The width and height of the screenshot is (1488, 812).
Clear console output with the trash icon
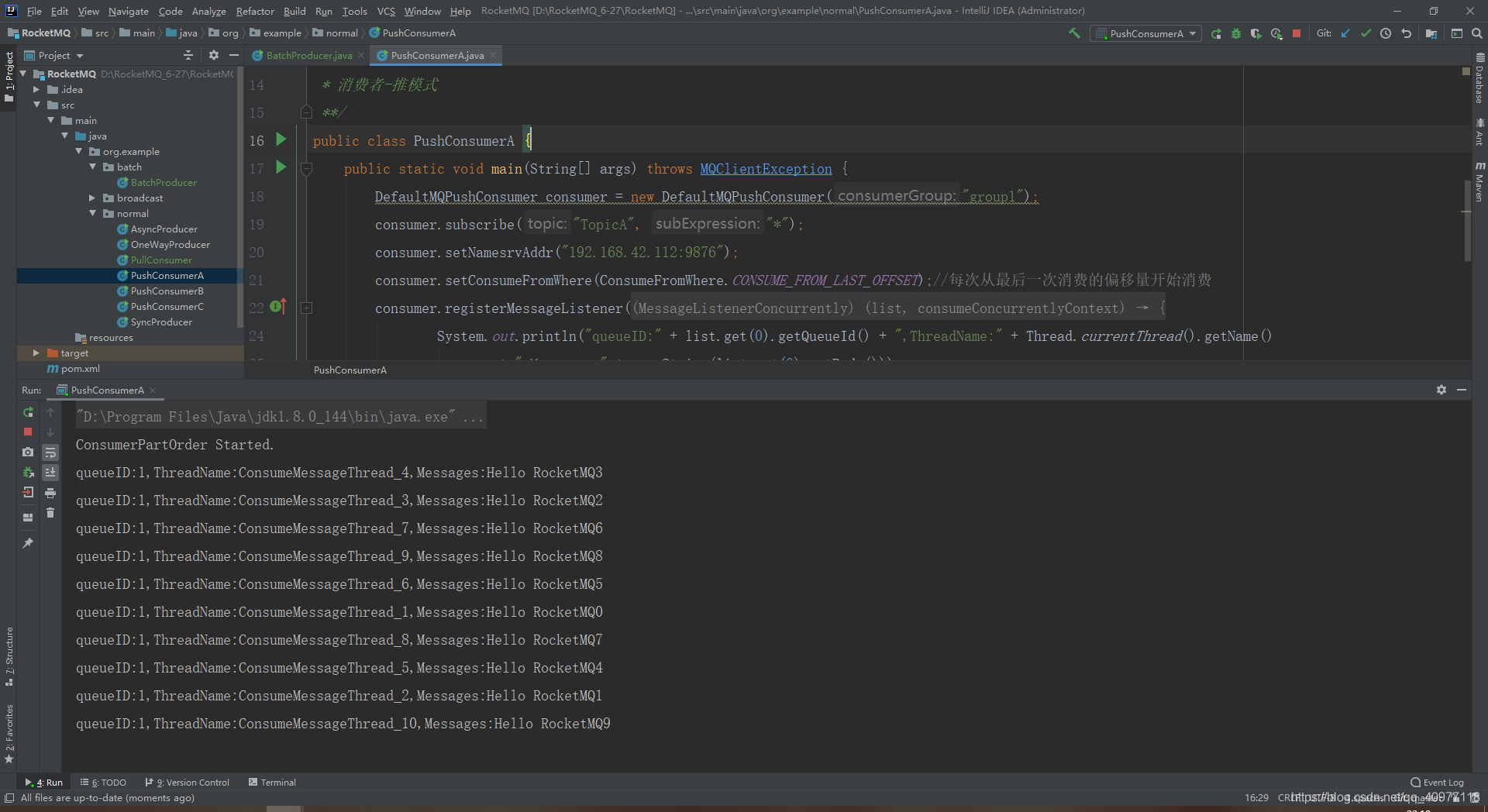[x=50, y=512]
